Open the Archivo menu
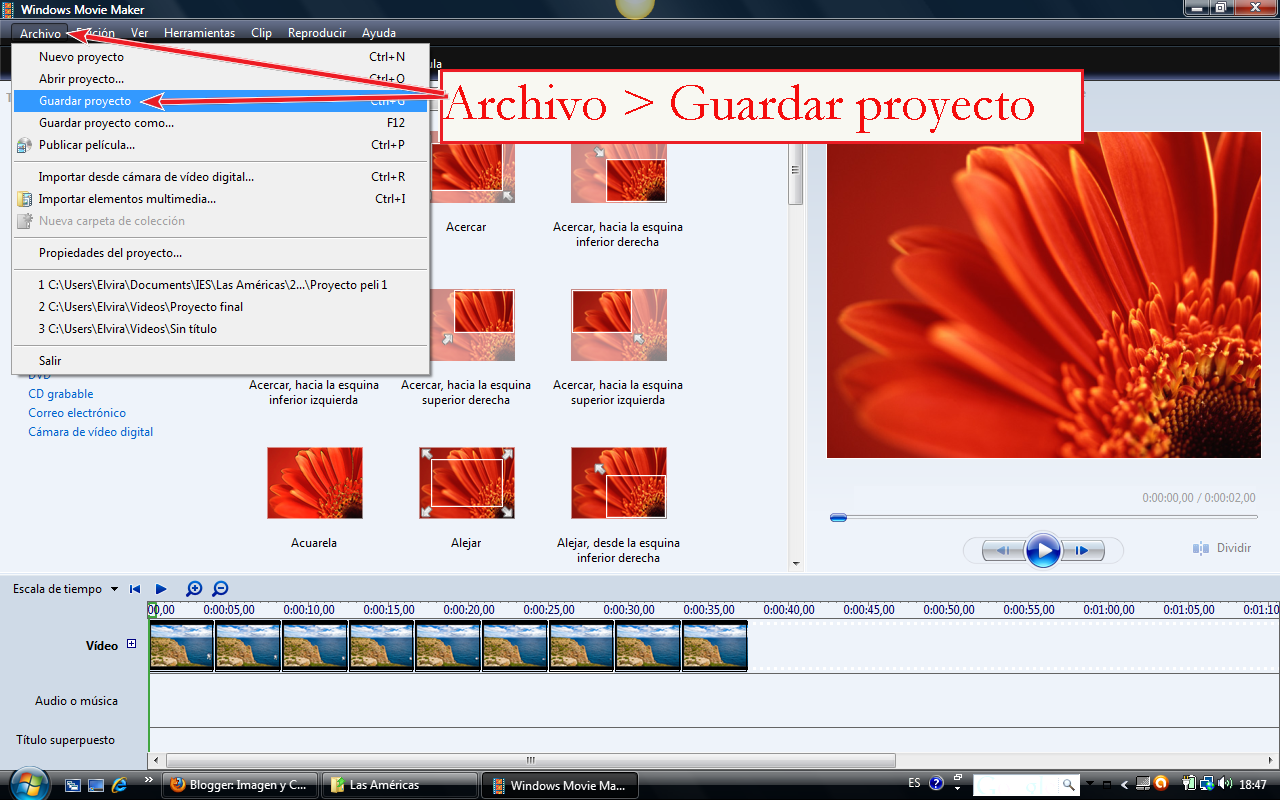This screenshot has width=1280, height=800. click(x=40, y=33)
